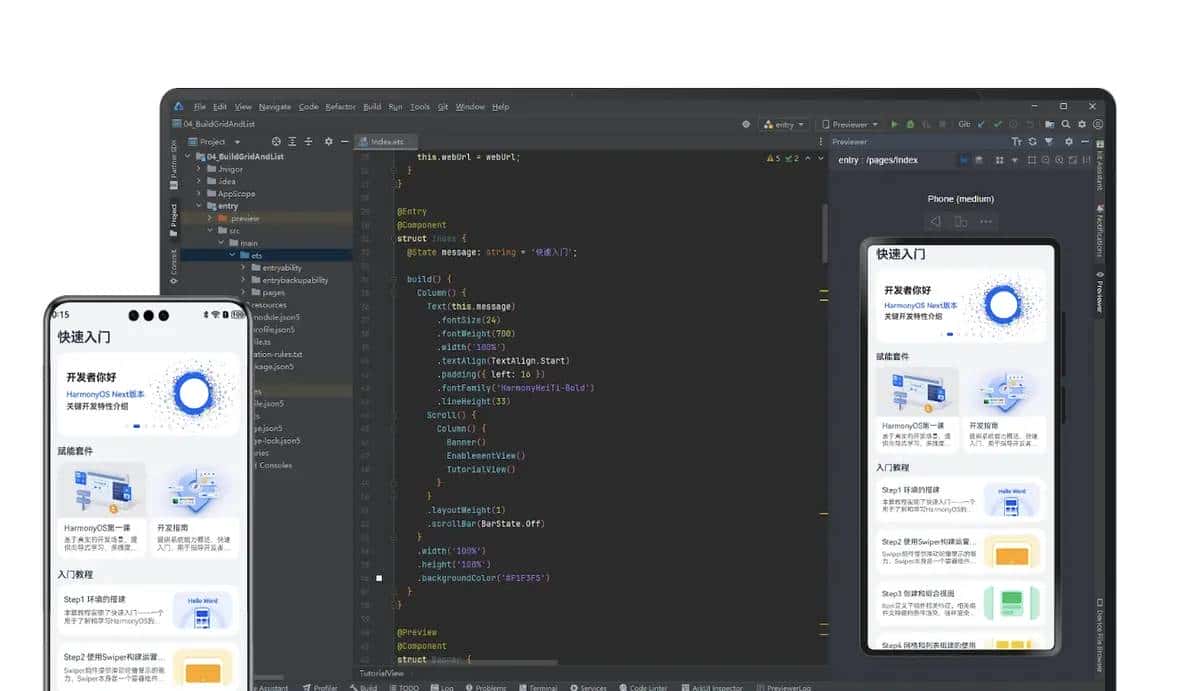This screenshot has width=1200, height=691.
Task: Click the rotate device icon in Previewer
Action: 960,222
